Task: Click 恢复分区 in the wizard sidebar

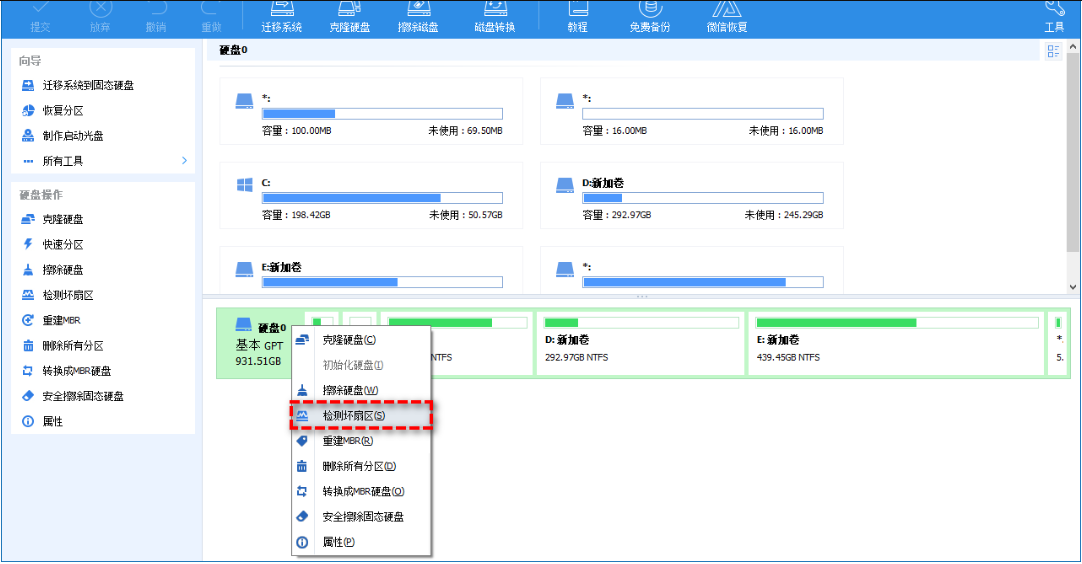Action: coord(62,110)
